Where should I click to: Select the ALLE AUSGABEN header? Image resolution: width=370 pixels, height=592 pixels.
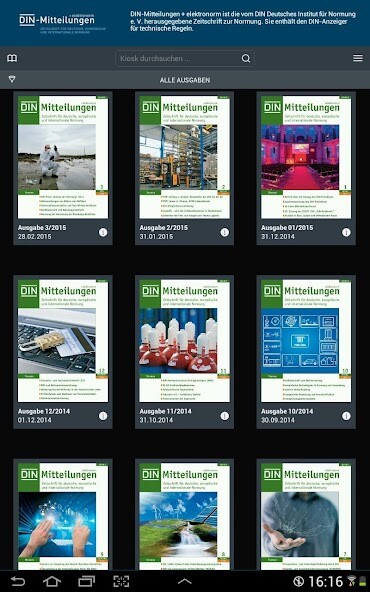185,80
